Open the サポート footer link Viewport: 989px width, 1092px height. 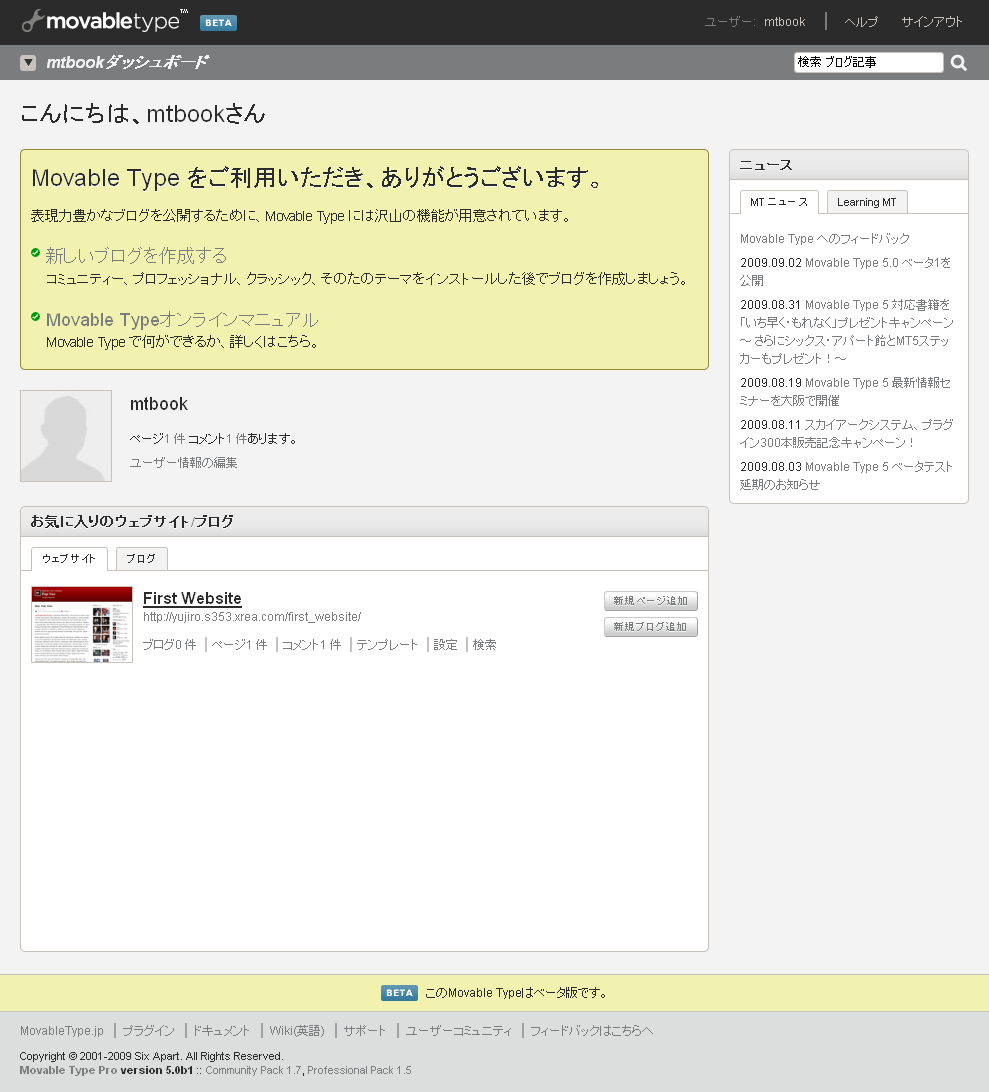pyautogui.click(x=364, y=1031)
